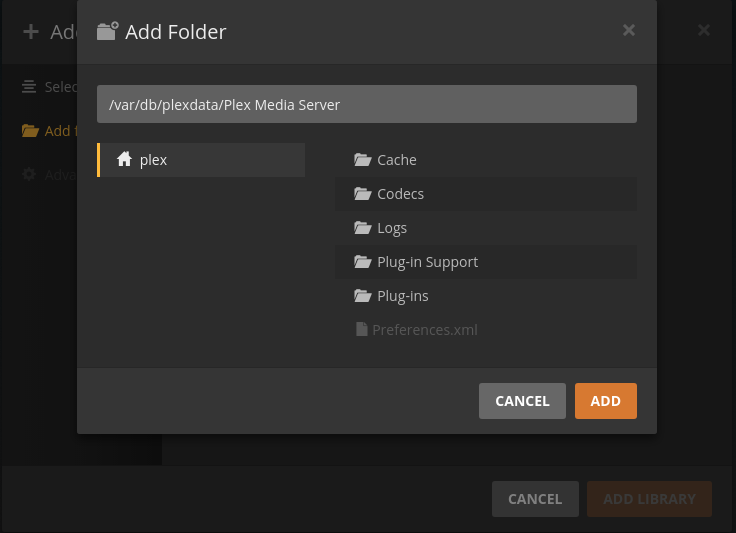
Task: Click the Add Folder dialog title icon
Action: 107,31
